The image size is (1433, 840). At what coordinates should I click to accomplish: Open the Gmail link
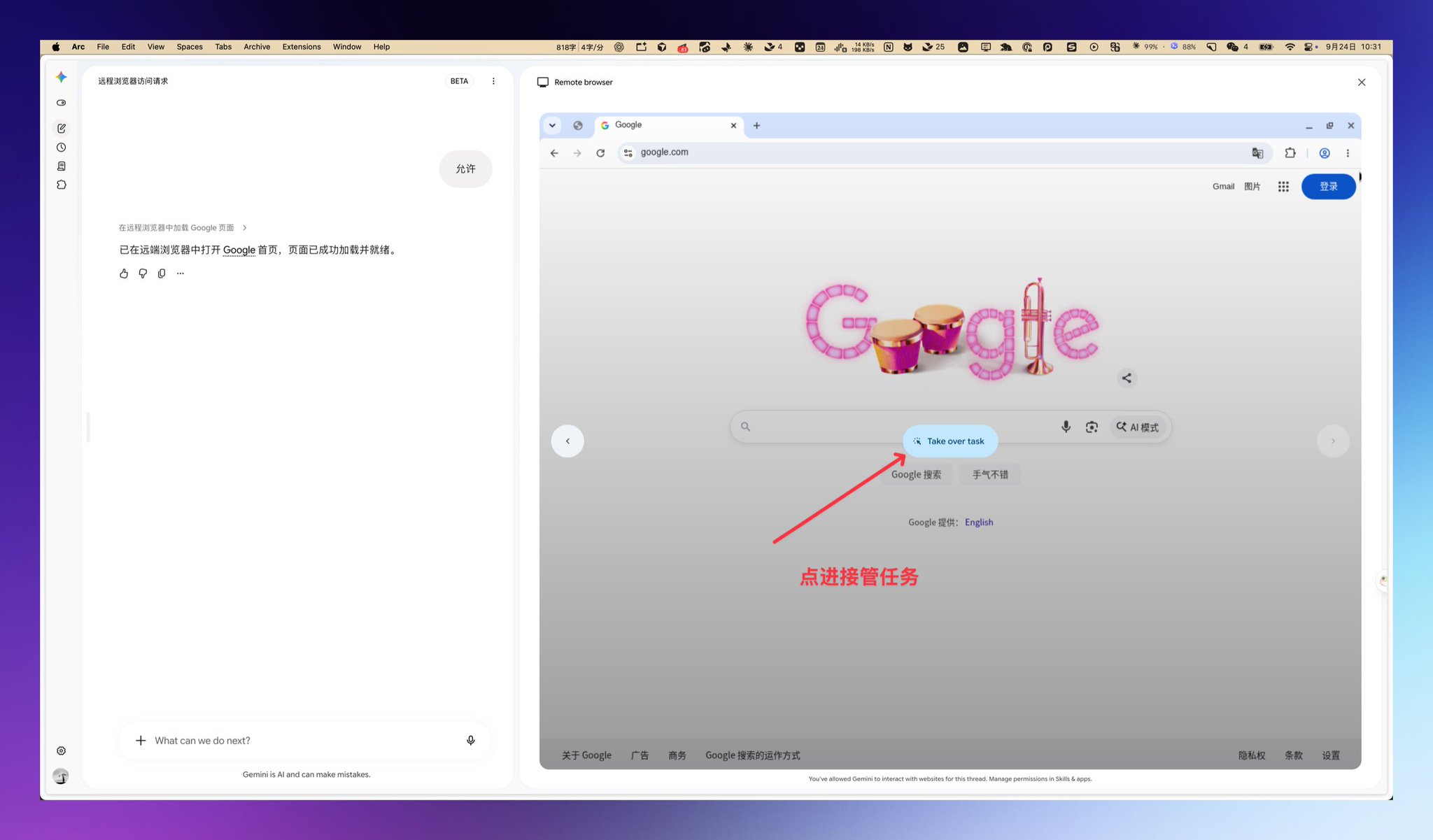point(1223,186)
